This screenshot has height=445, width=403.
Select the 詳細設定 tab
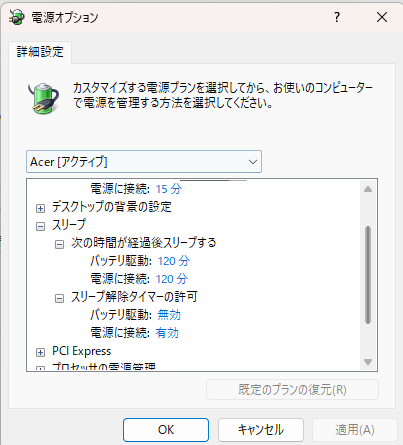point(40,52)
